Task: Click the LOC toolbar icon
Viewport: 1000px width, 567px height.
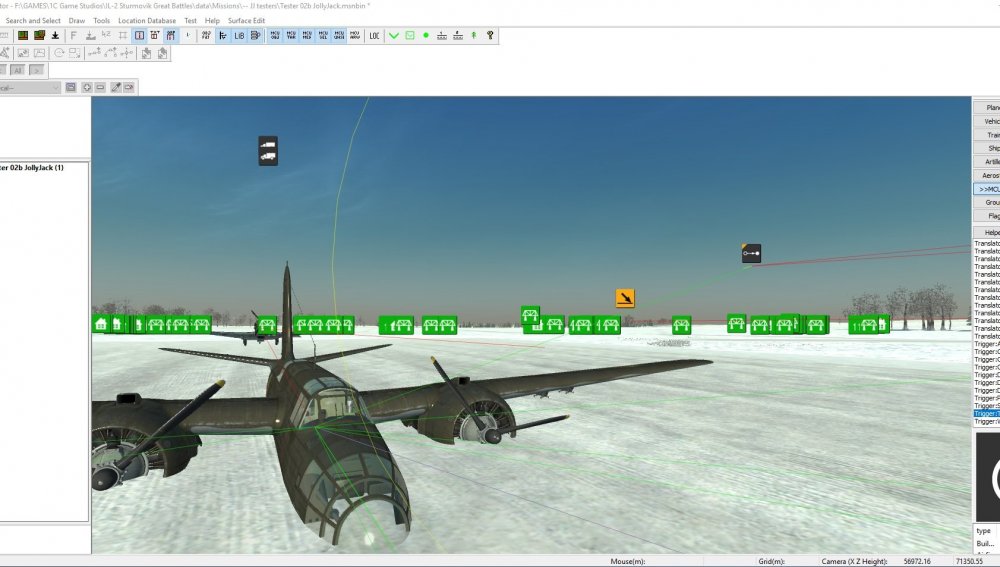Action: click(374, 36)
